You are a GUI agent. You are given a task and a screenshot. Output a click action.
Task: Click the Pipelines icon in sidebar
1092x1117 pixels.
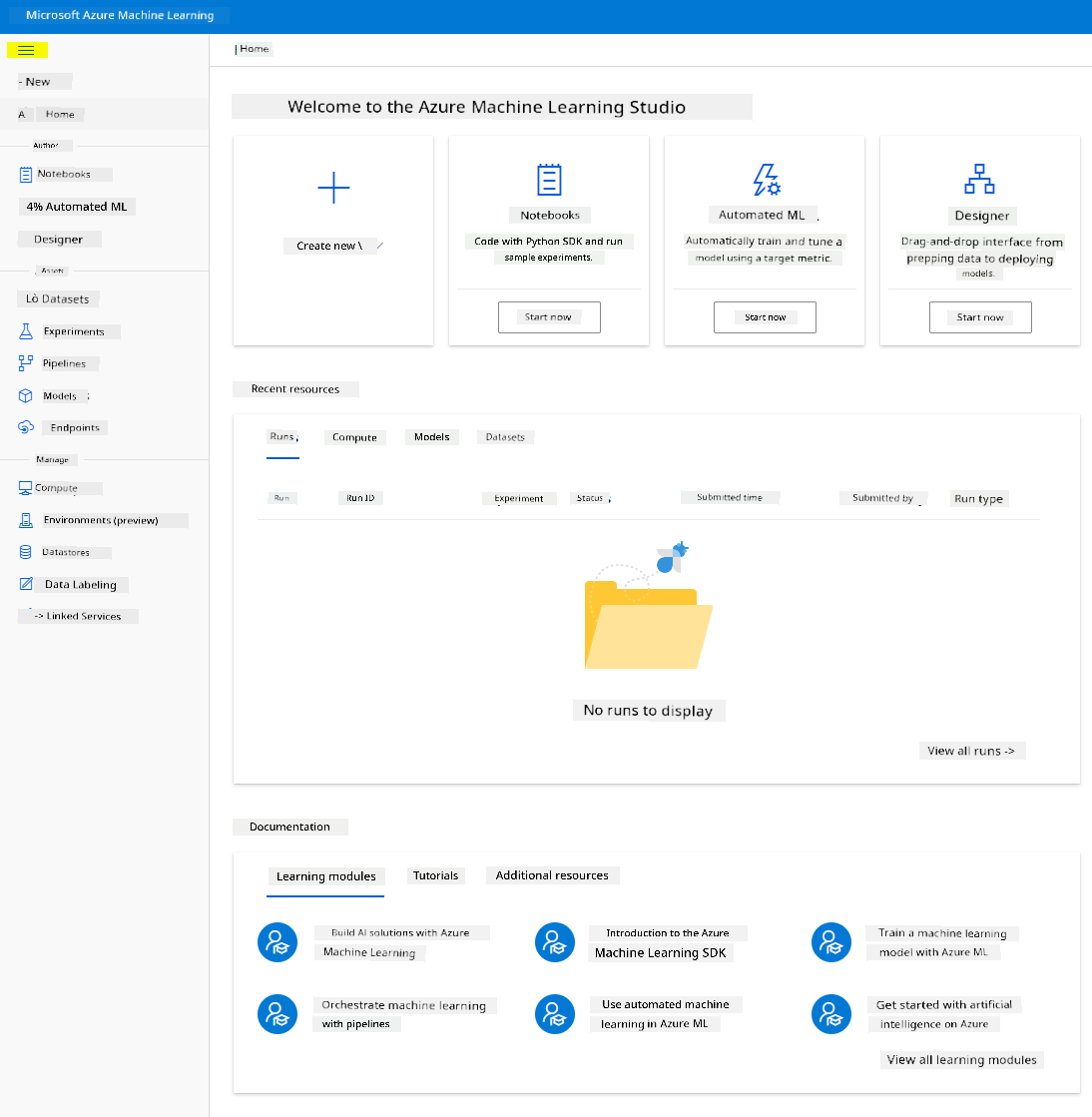click(26, 363)
